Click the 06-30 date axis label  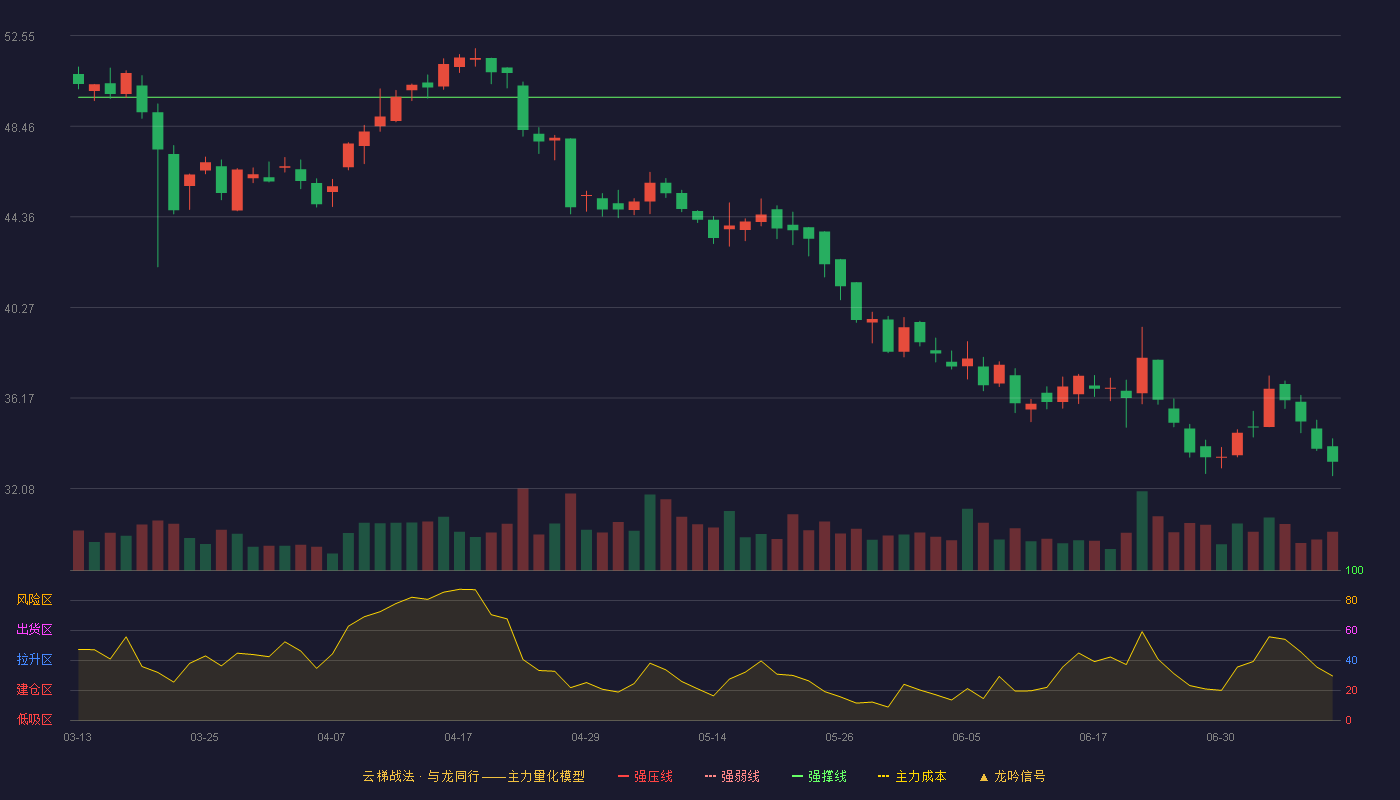tap(1220, 737)
